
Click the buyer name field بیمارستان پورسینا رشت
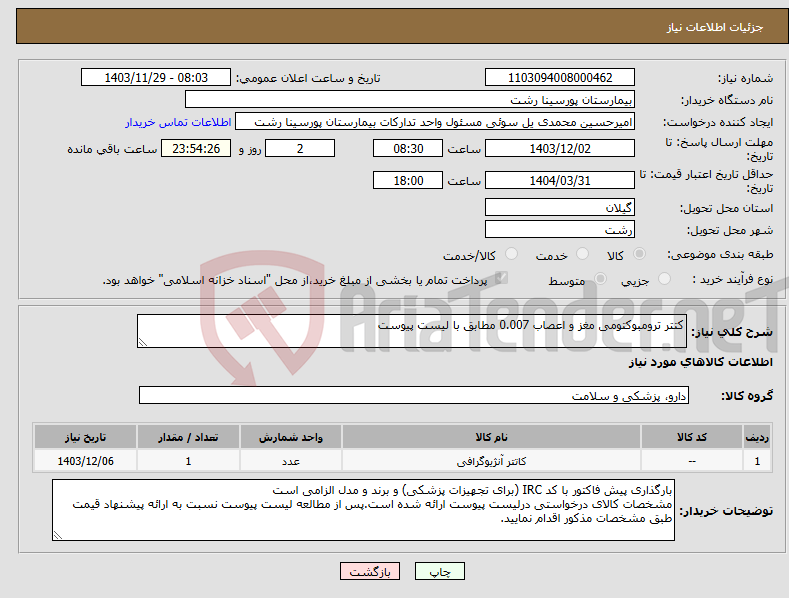tap(410, 100)
